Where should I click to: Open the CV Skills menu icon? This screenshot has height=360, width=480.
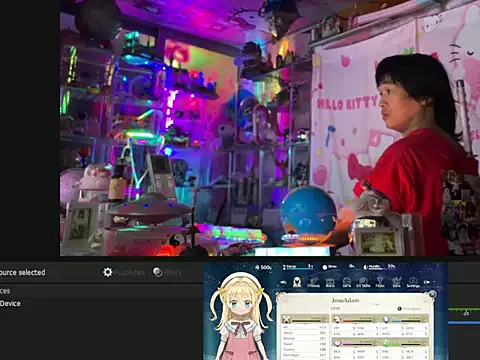(x=363, y=282)
